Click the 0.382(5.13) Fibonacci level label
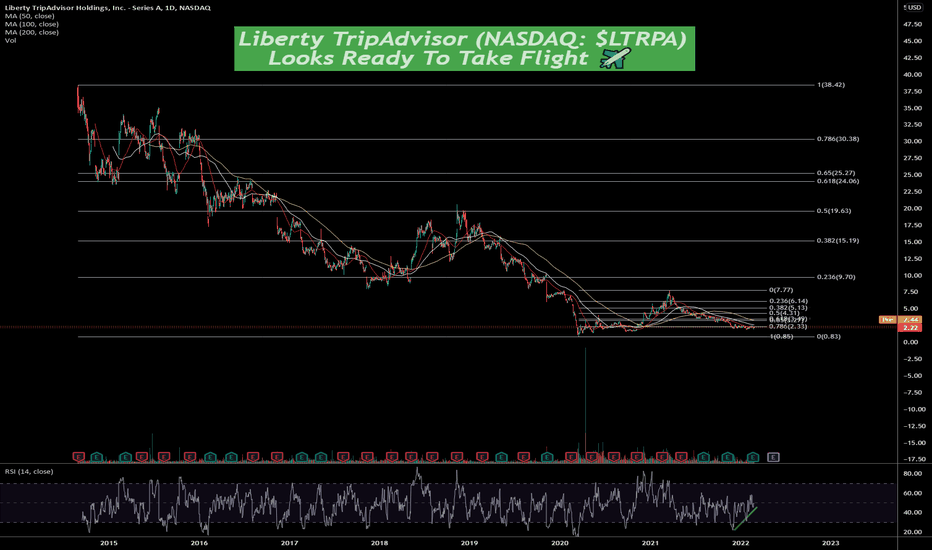This screenshot has width=932, height=550. coord(788,307)
